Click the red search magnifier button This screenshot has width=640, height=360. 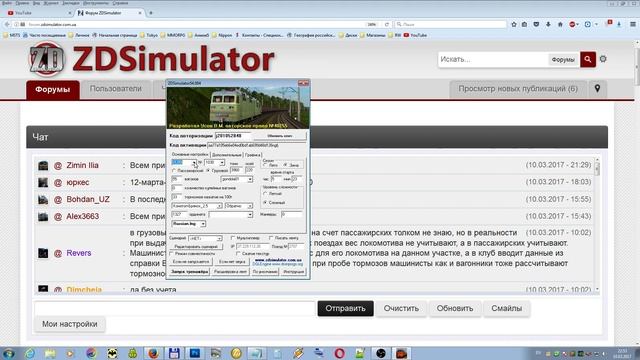(588, 60)
